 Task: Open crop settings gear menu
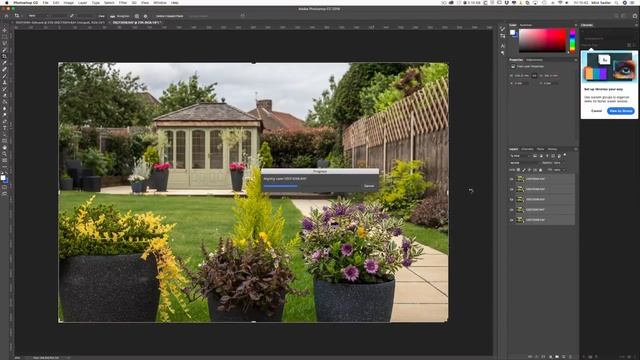point(146,16)
